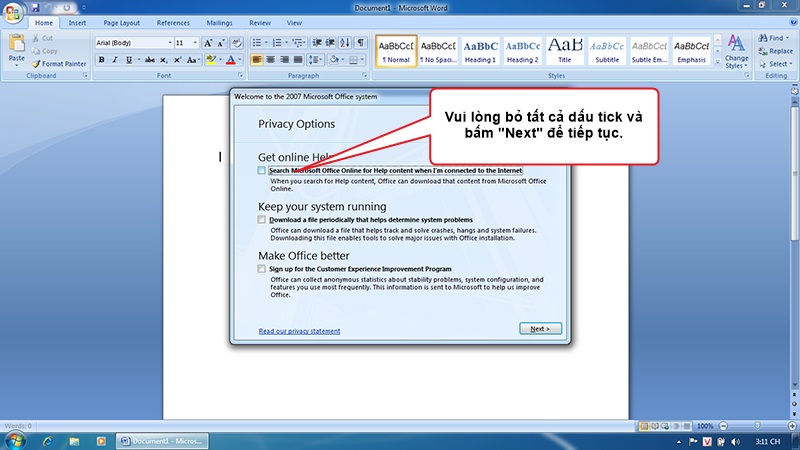Click the Shading paint bucket icon
This screenshot has width=800, height=450.
pos(334,60)
